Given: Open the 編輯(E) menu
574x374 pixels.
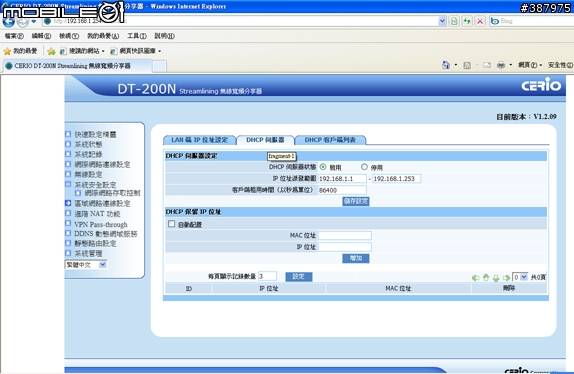Looking at the screenshot, I should coord(41,36).
